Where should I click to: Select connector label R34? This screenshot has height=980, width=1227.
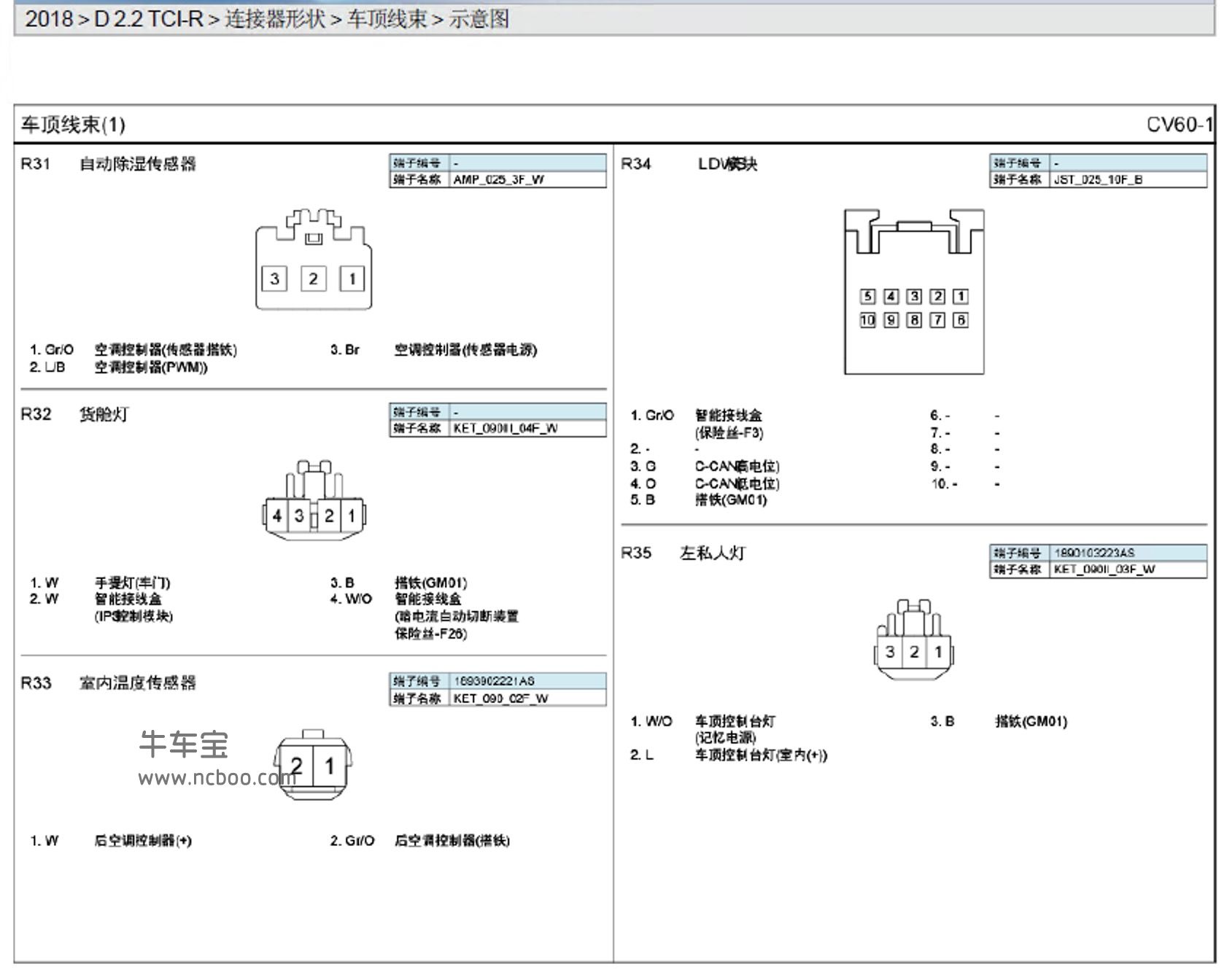click(635, 164)
